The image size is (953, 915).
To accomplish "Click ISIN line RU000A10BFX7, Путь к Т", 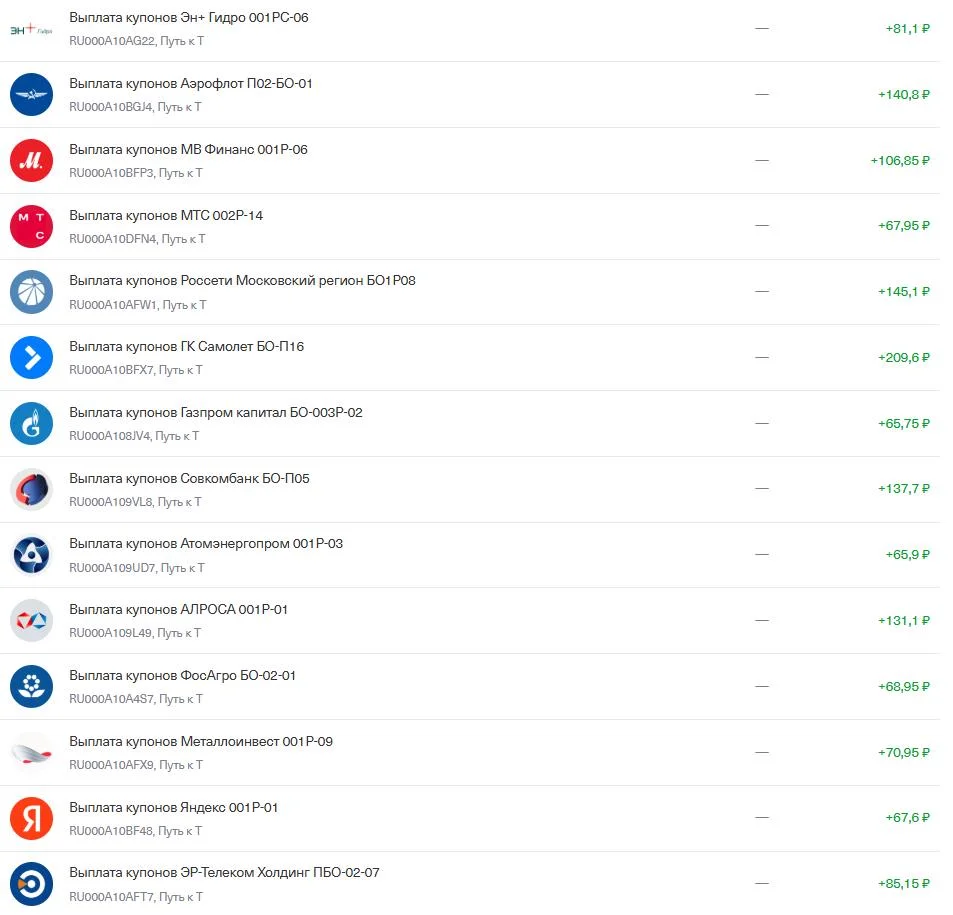I will (x=136, y=370).
